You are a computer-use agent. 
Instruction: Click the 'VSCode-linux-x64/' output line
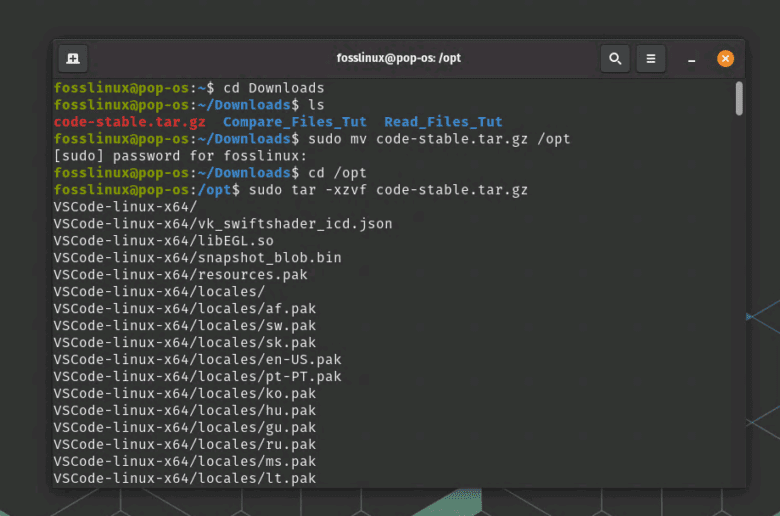point(125,206)
